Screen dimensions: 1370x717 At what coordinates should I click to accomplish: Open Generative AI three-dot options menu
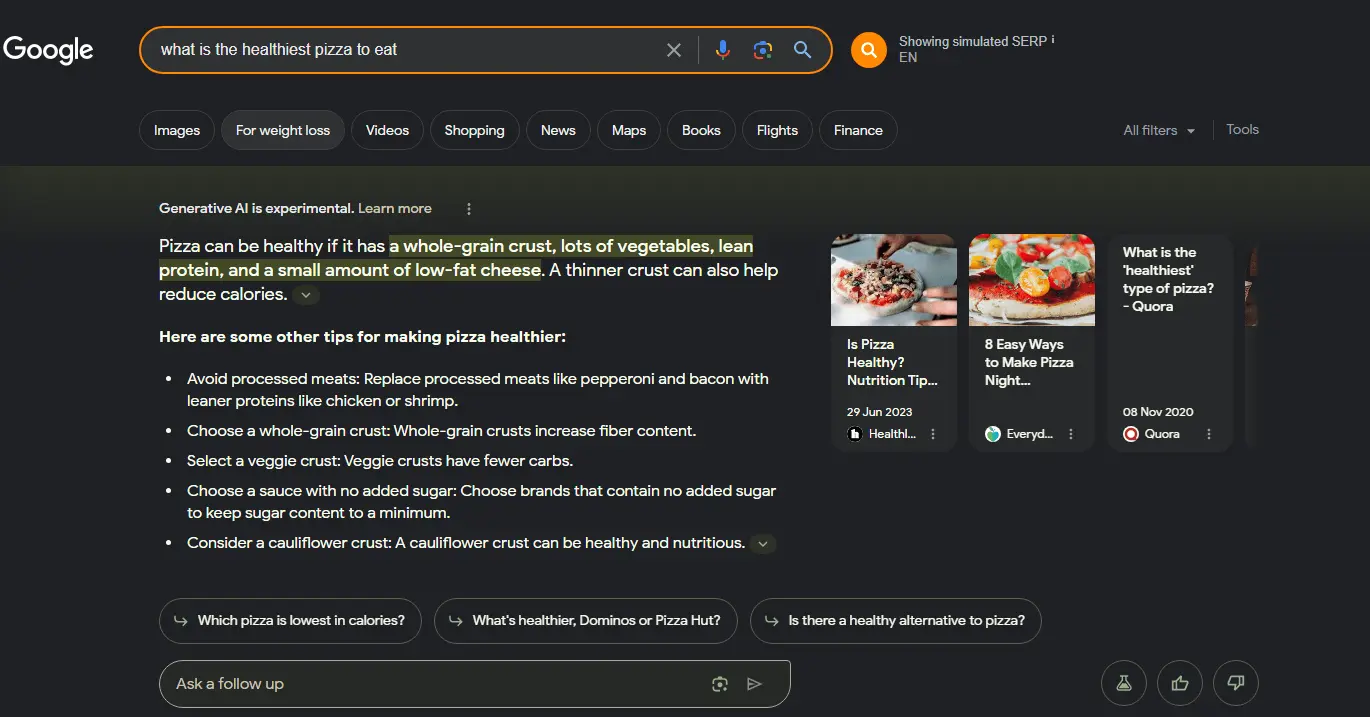469,209
